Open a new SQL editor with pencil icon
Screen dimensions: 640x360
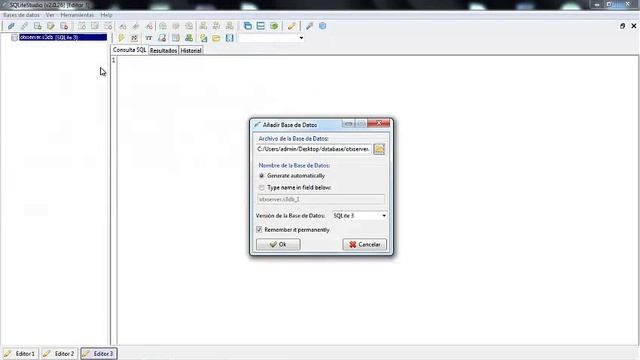[291, 26]
